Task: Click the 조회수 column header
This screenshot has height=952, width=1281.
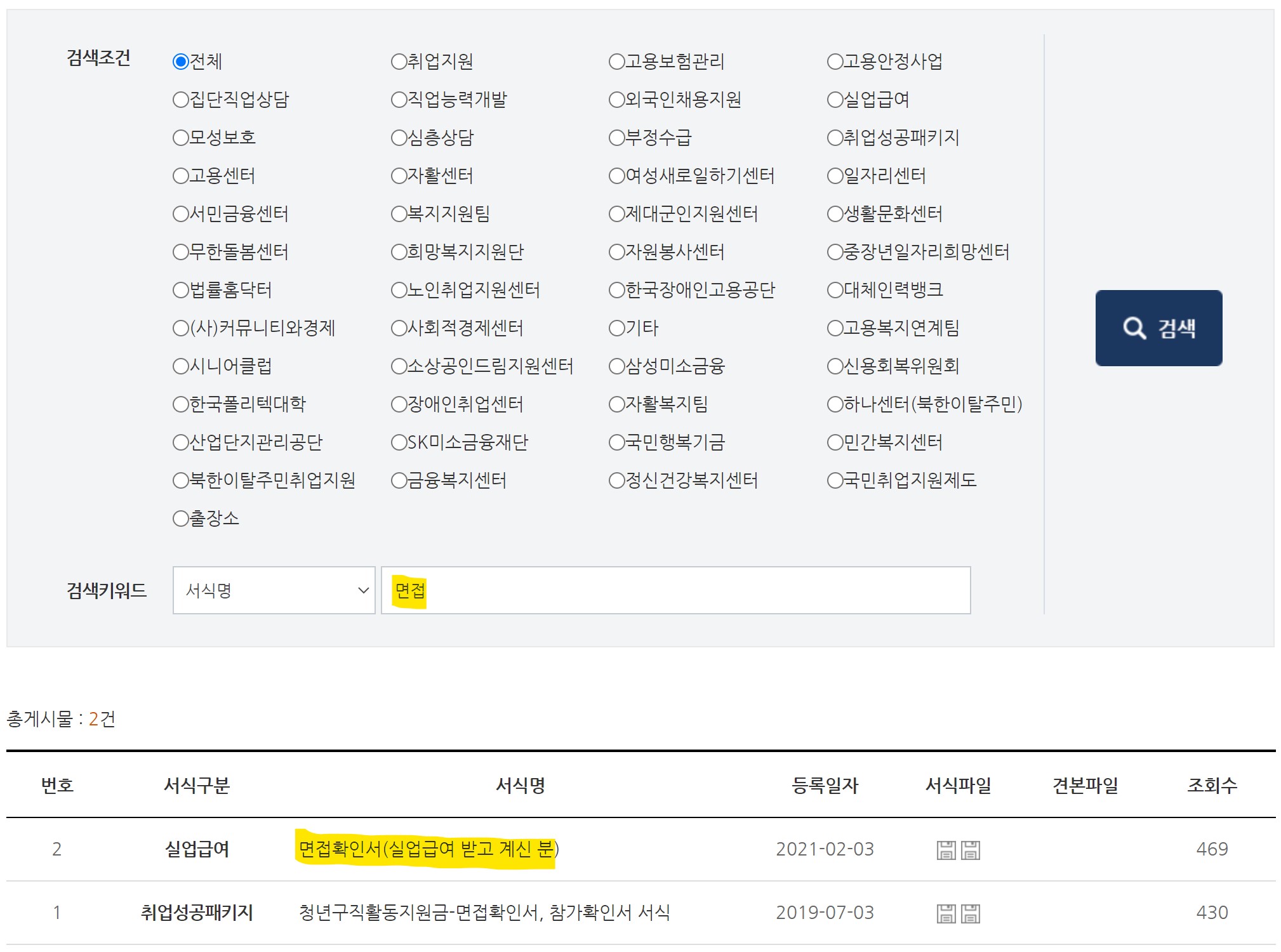Action: 1212,785
